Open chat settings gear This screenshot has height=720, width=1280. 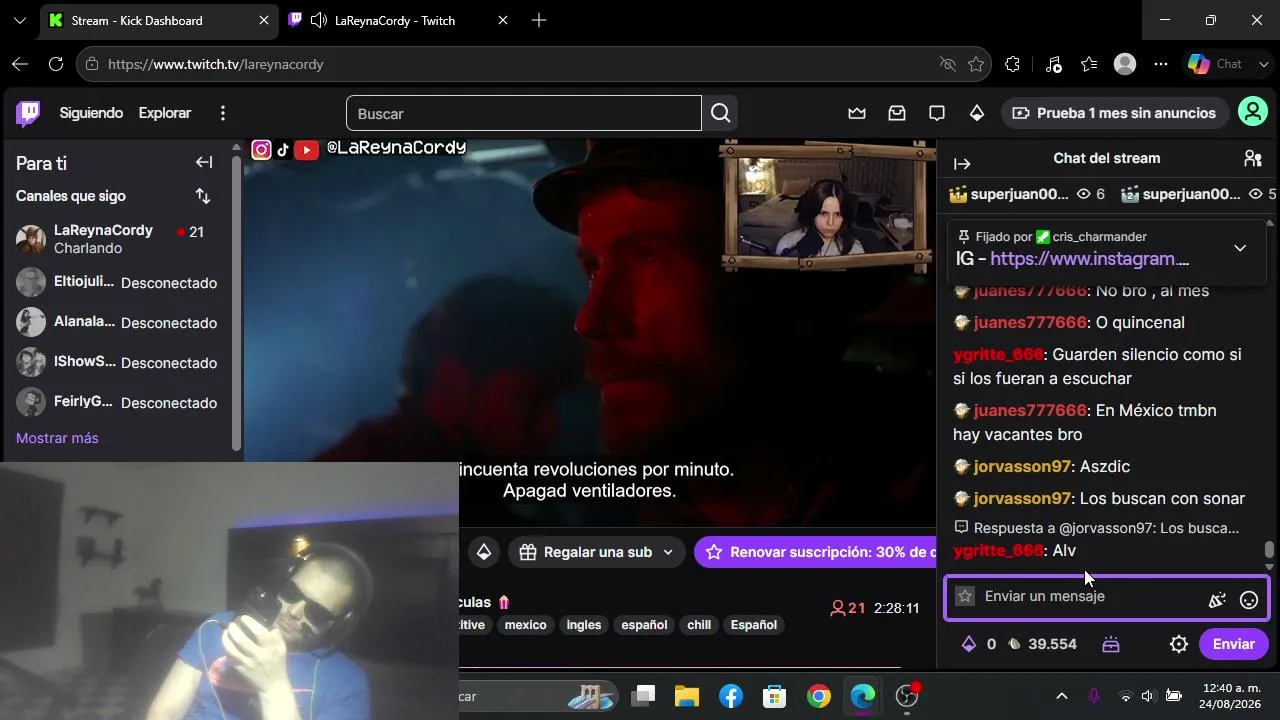(x=1179, y=644)
